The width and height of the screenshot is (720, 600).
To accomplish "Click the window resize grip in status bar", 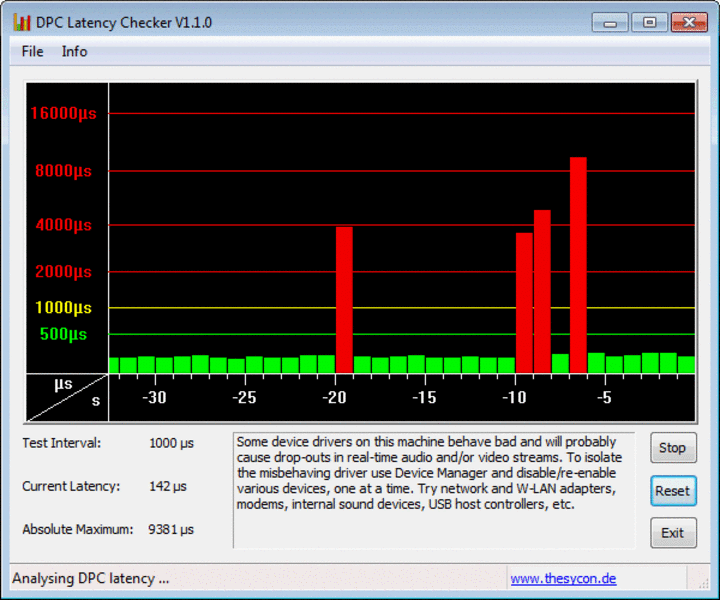I will coord(703,583).
